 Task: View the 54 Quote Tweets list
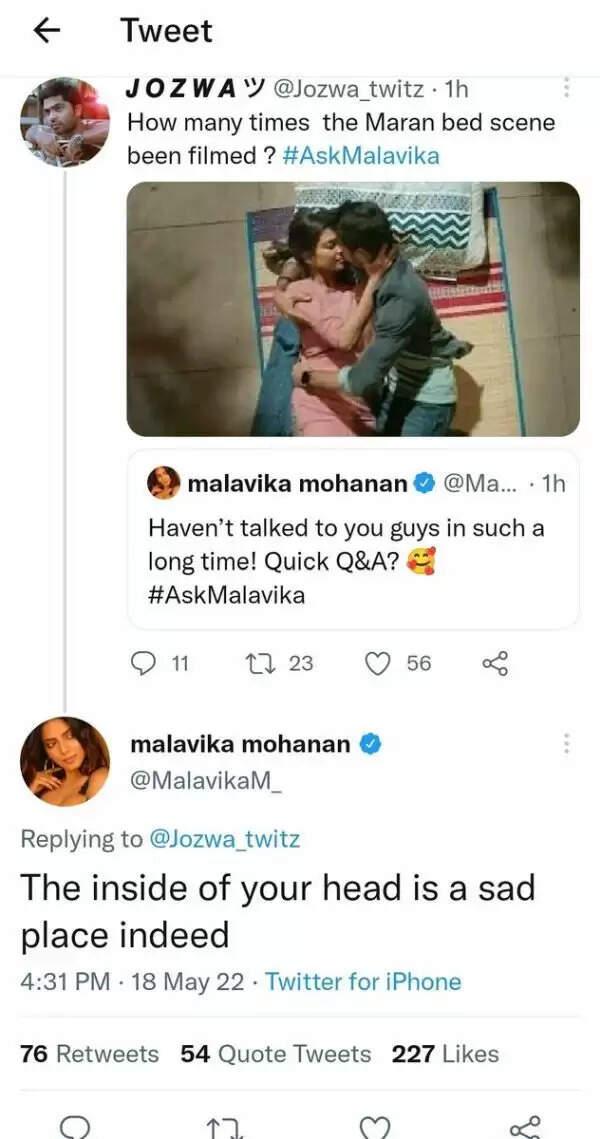coord(276,1054)
